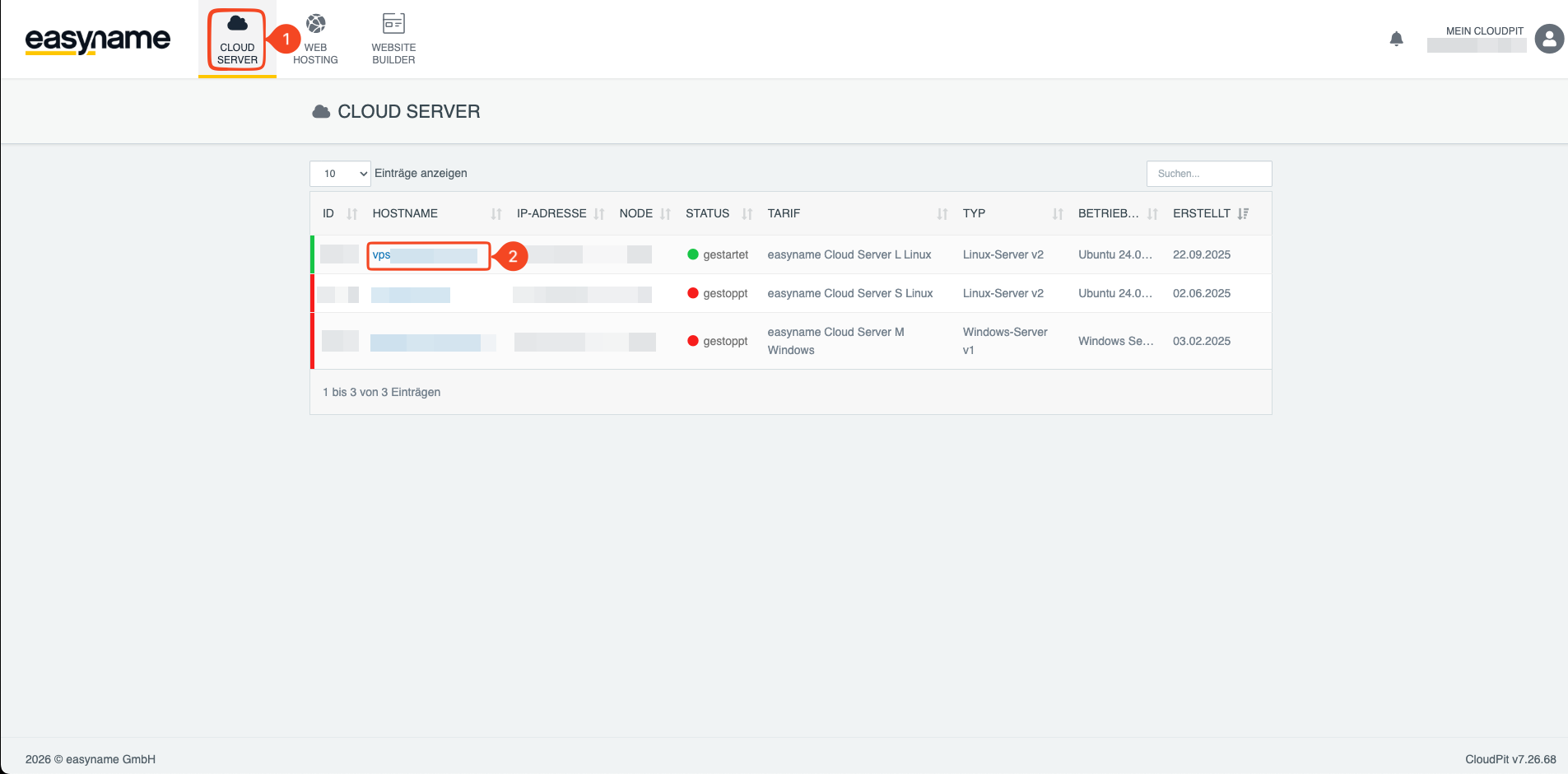Viewport: 1568px width, 774px height.
Task: Sort table by TYP column
Action: point(1013,213)
